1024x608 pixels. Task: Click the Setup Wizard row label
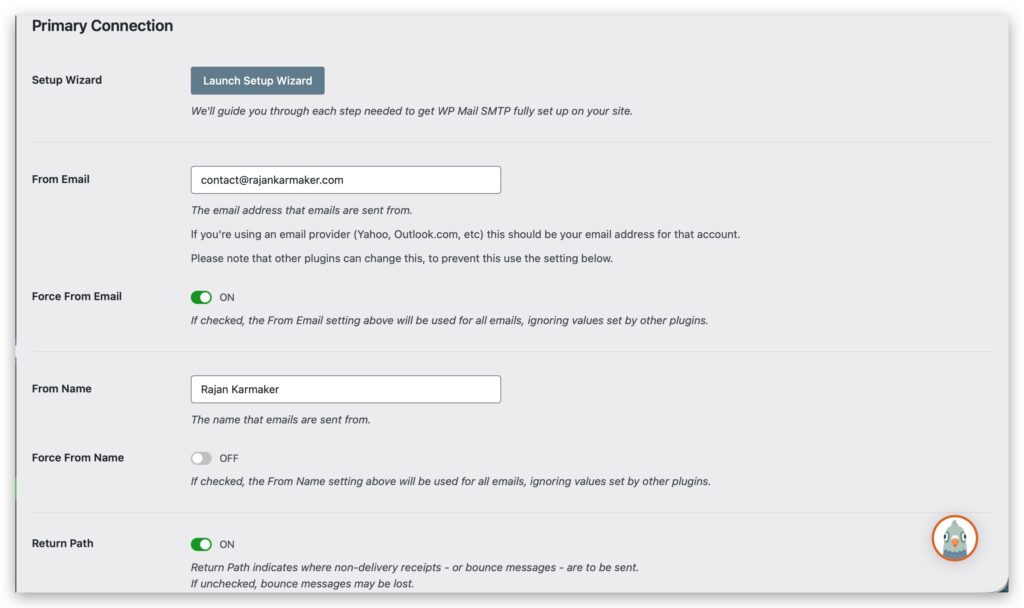[x=67, y=80]
